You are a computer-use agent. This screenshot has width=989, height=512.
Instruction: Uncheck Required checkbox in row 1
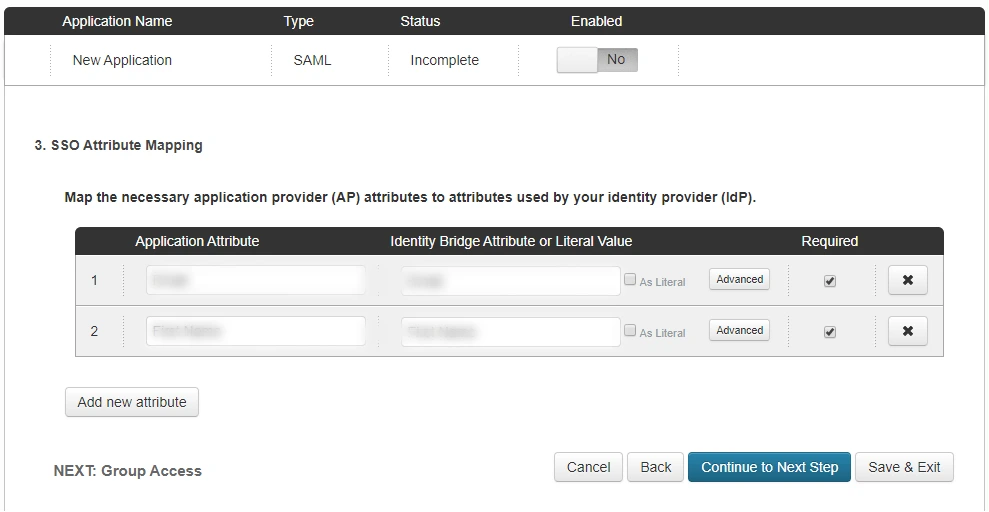pos(830,281)
